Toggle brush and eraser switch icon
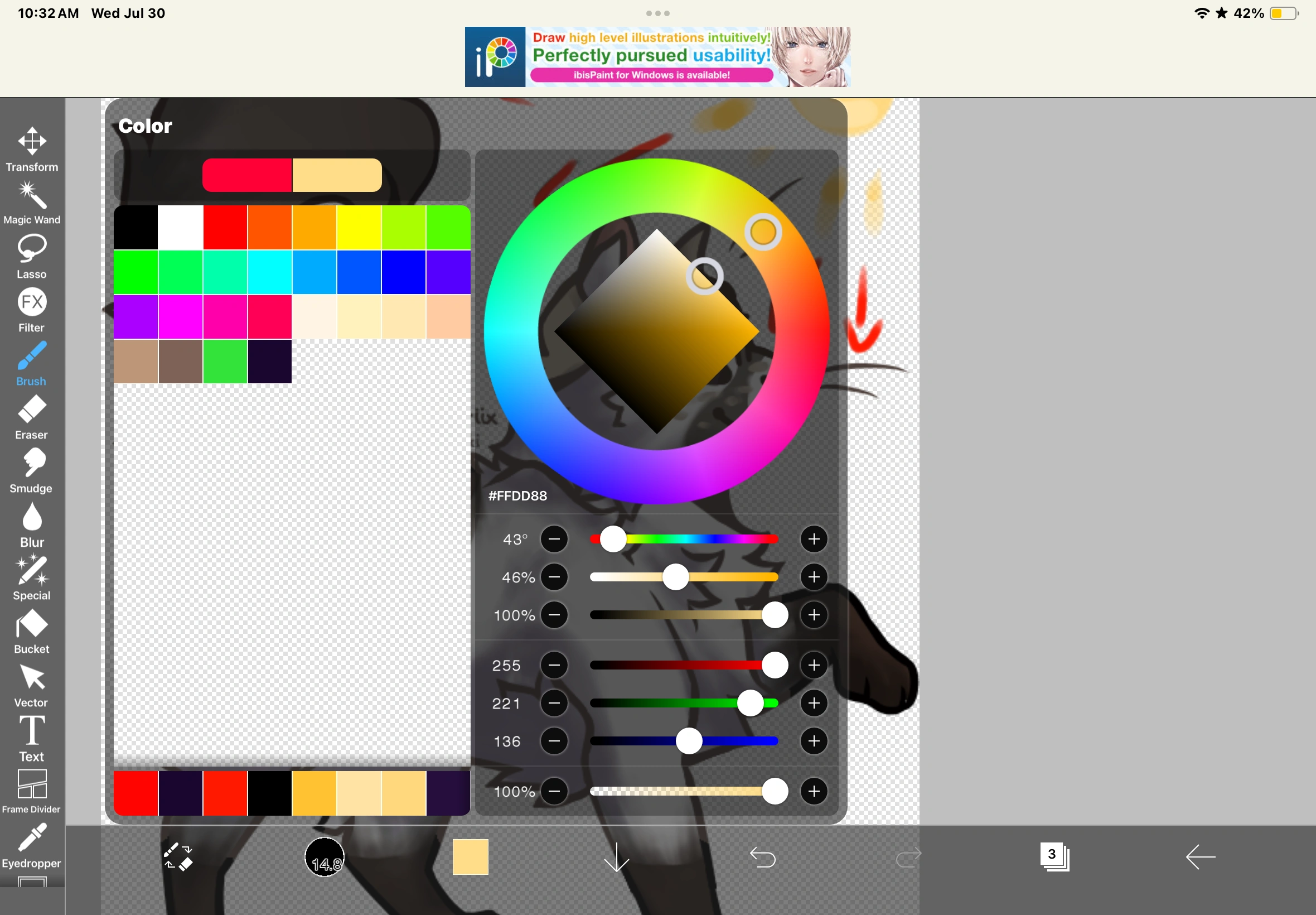Image resolution: width=1316 pixels, height=915 pixels. click(178, 857)
